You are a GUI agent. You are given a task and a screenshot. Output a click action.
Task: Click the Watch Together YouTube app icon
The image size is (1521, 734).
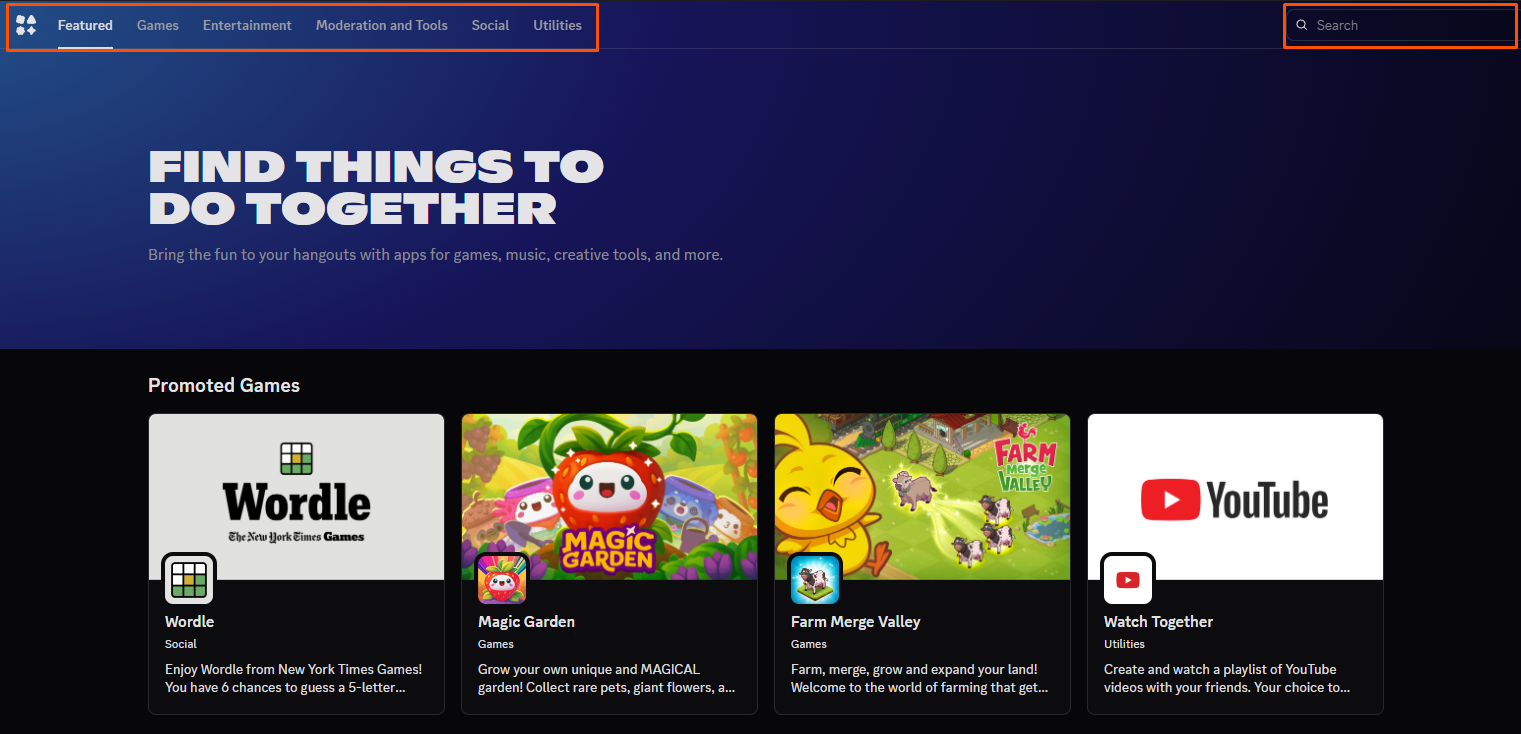click(1128, 579)
